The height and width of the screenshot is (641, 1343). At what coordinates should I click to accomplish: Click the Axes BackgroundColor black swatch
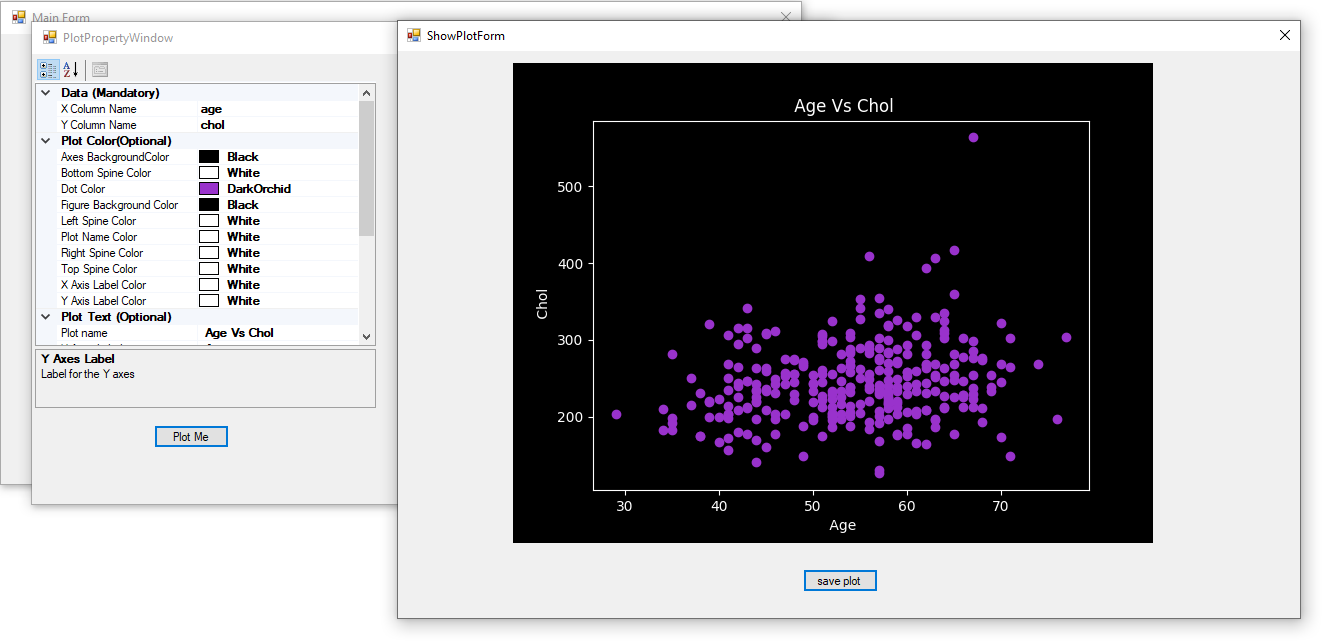click(209, 157)
